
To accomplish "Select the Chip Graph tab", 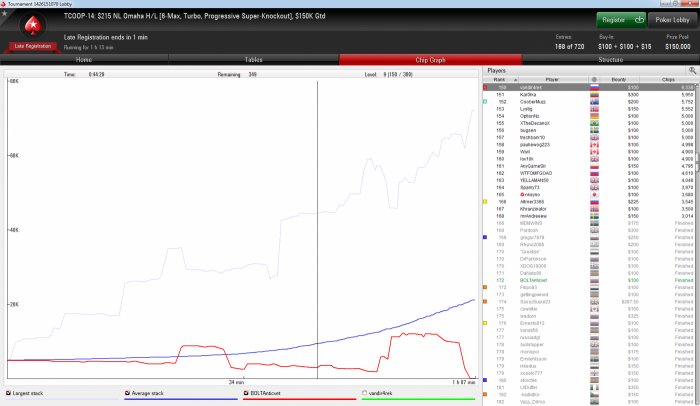I will 430,59.
